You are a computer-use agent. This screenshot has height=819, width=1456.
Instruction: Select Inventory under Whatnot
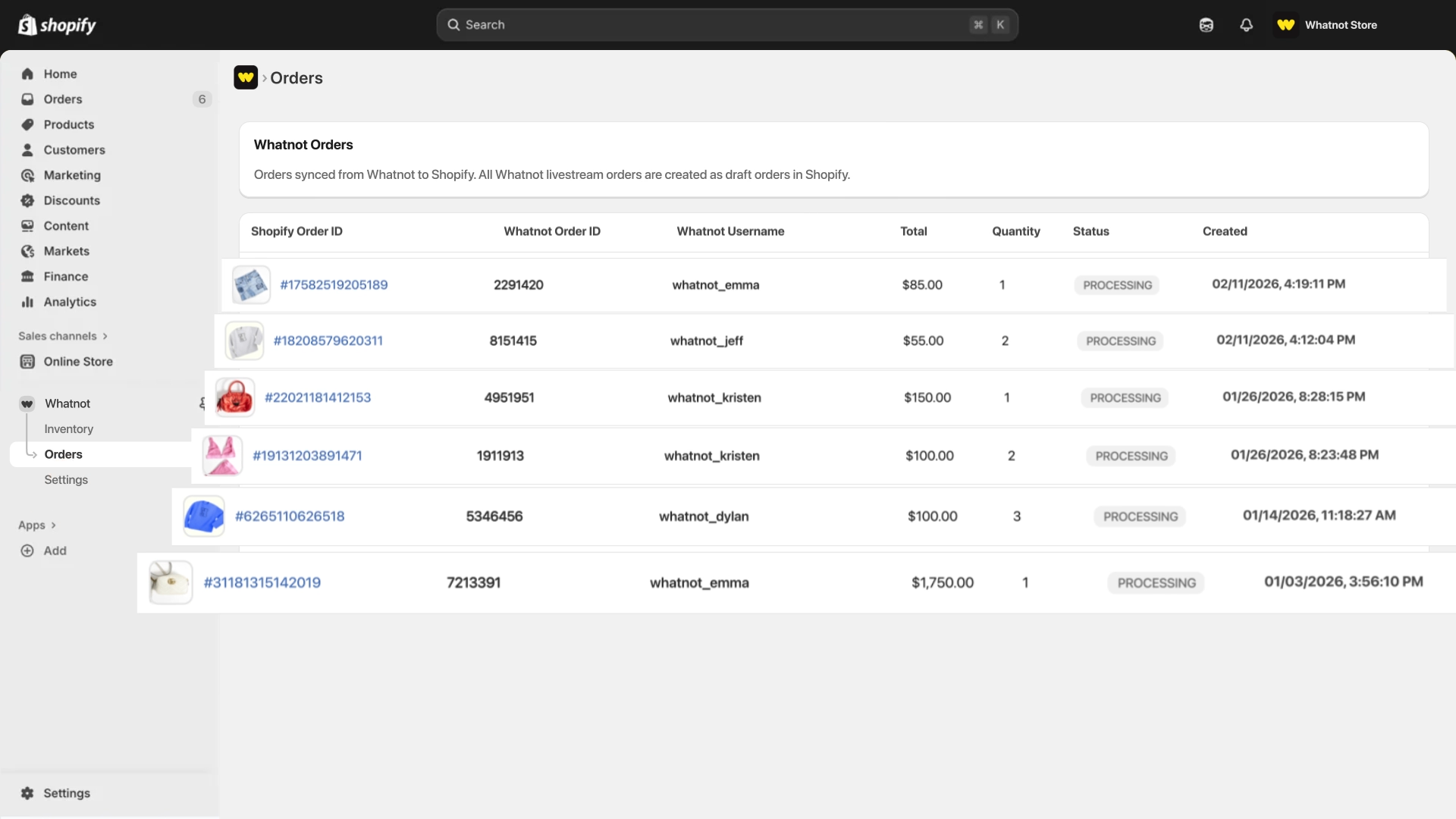(x=68, y=429)
